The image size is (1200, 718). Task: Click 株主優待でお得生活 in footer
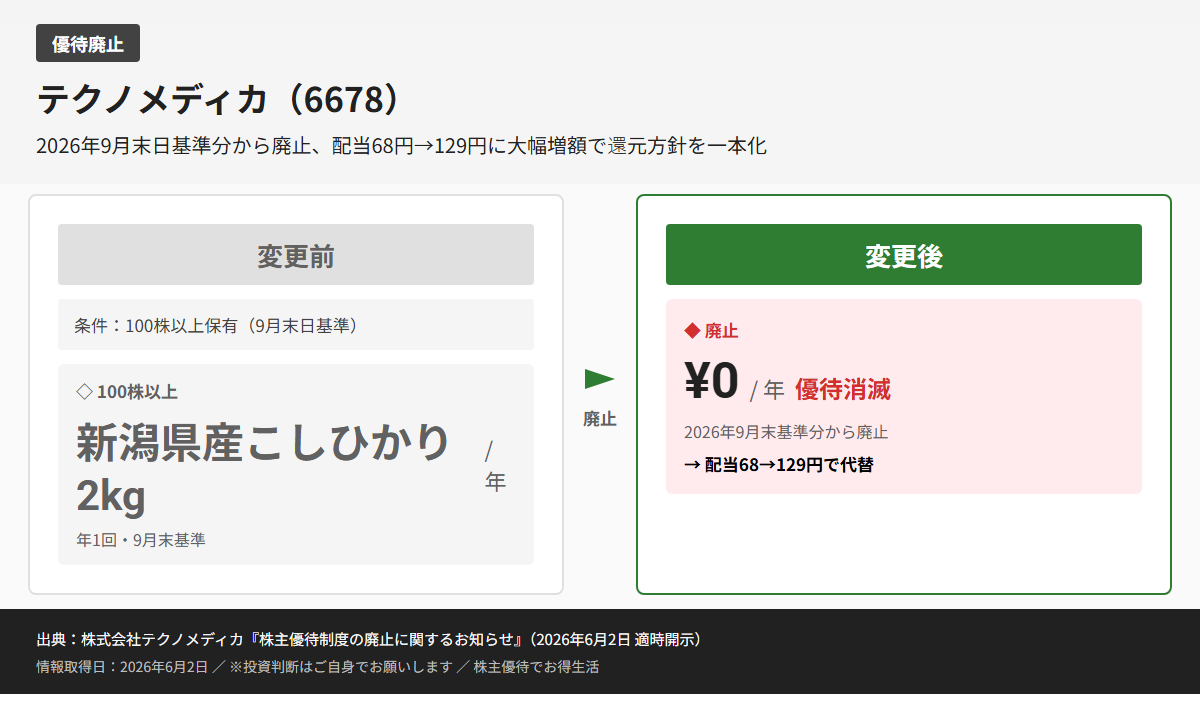536,667
